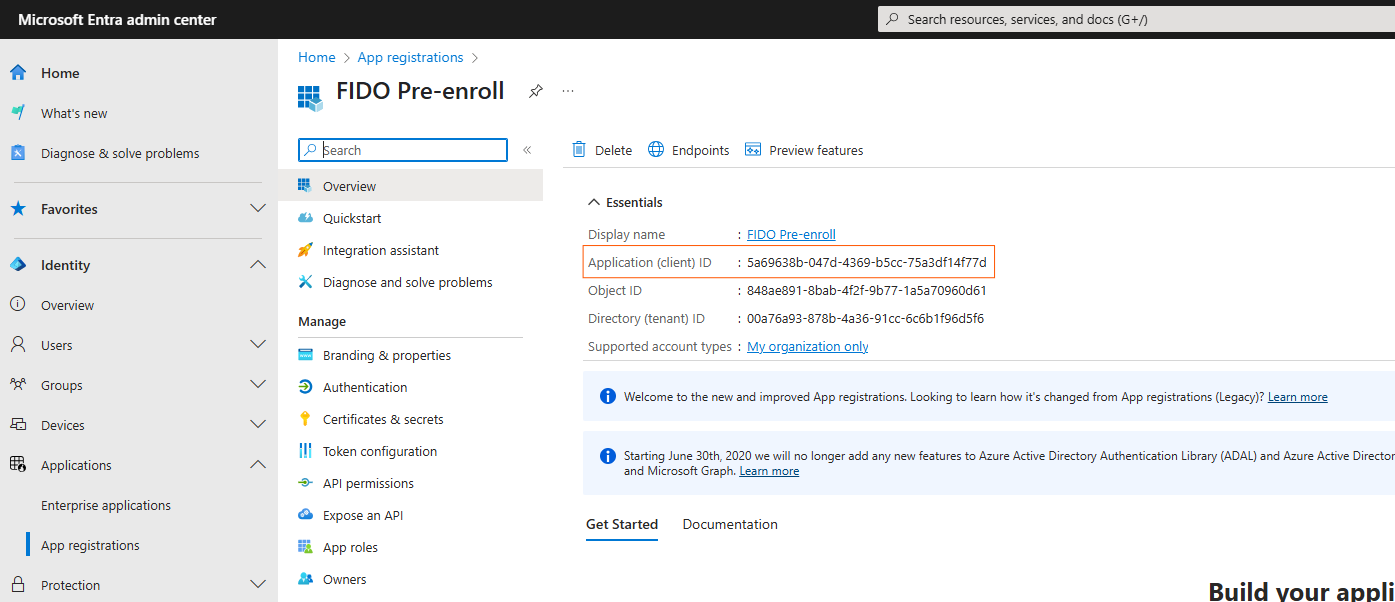1395x602 pixels.
Task: Expand the Users submenu chevron
Action: coord(257,345)
